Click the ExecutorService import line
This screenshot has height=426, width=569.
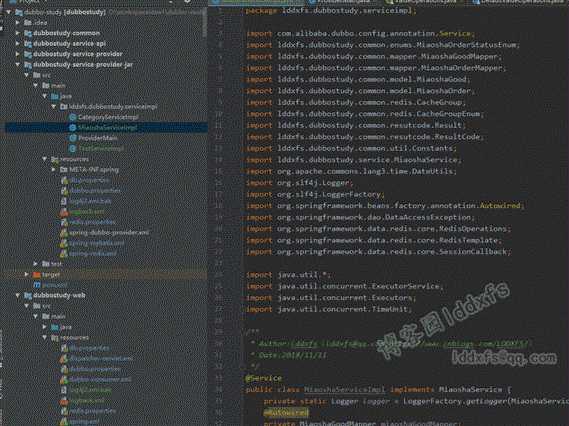345,287
